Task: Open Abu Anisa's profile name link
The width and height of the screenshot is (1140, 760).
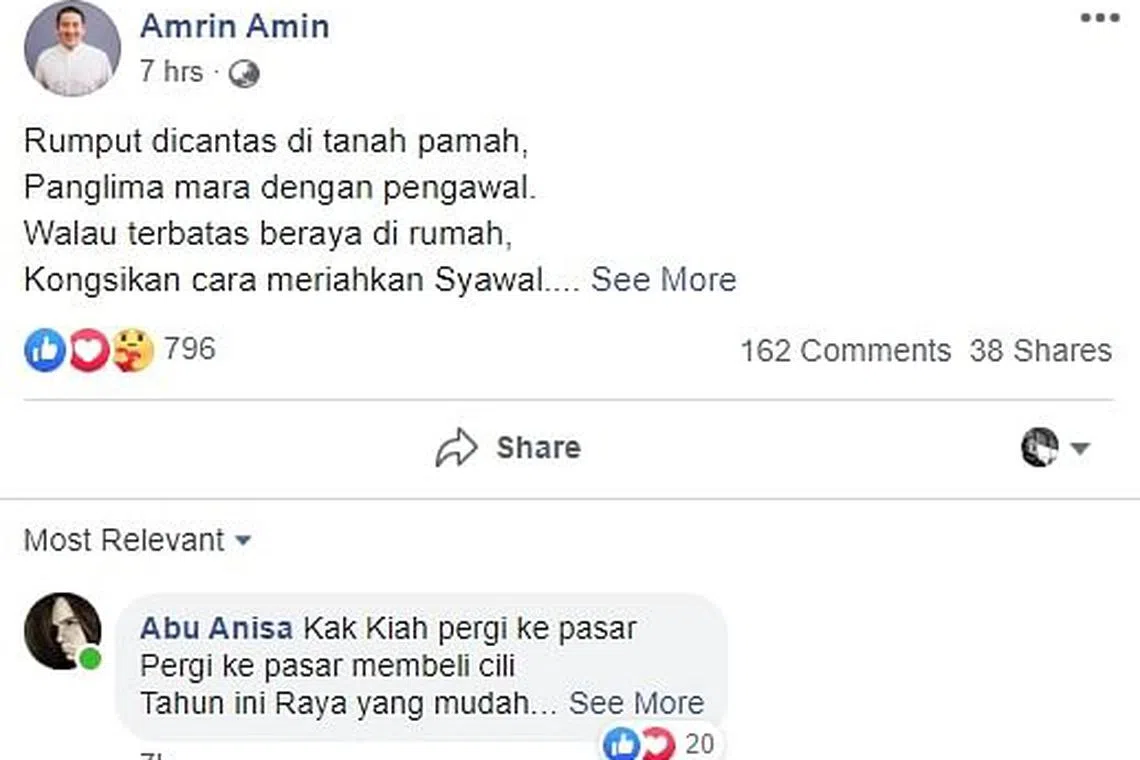Action: [216, 629]
